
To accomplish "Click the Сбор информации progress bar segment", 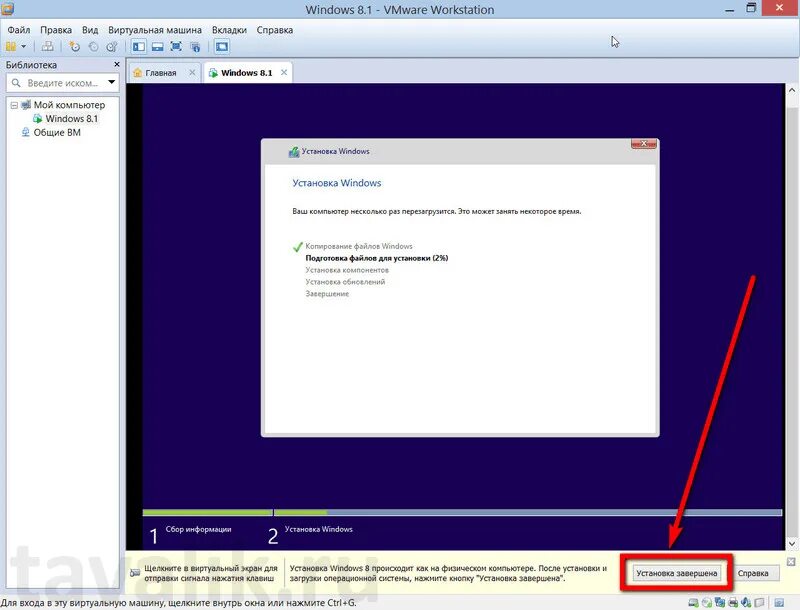I will pyautogui.click(x=207, y=513).
